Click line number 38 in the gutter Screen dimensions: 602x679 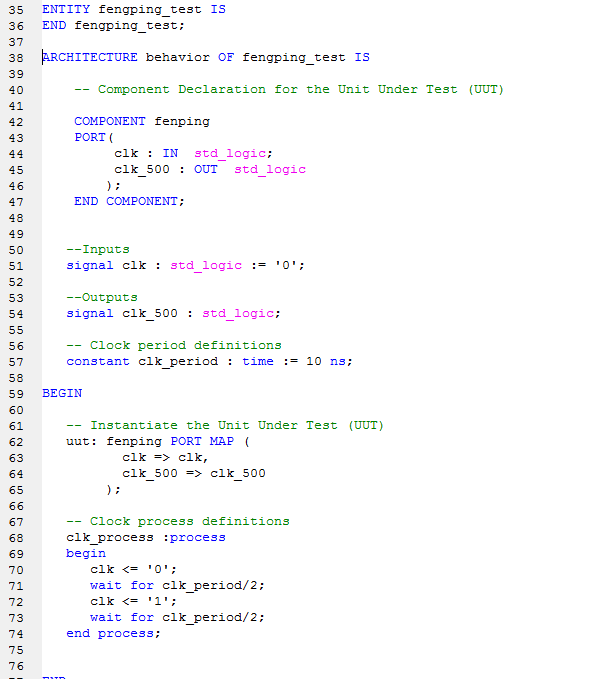point(15,57)
